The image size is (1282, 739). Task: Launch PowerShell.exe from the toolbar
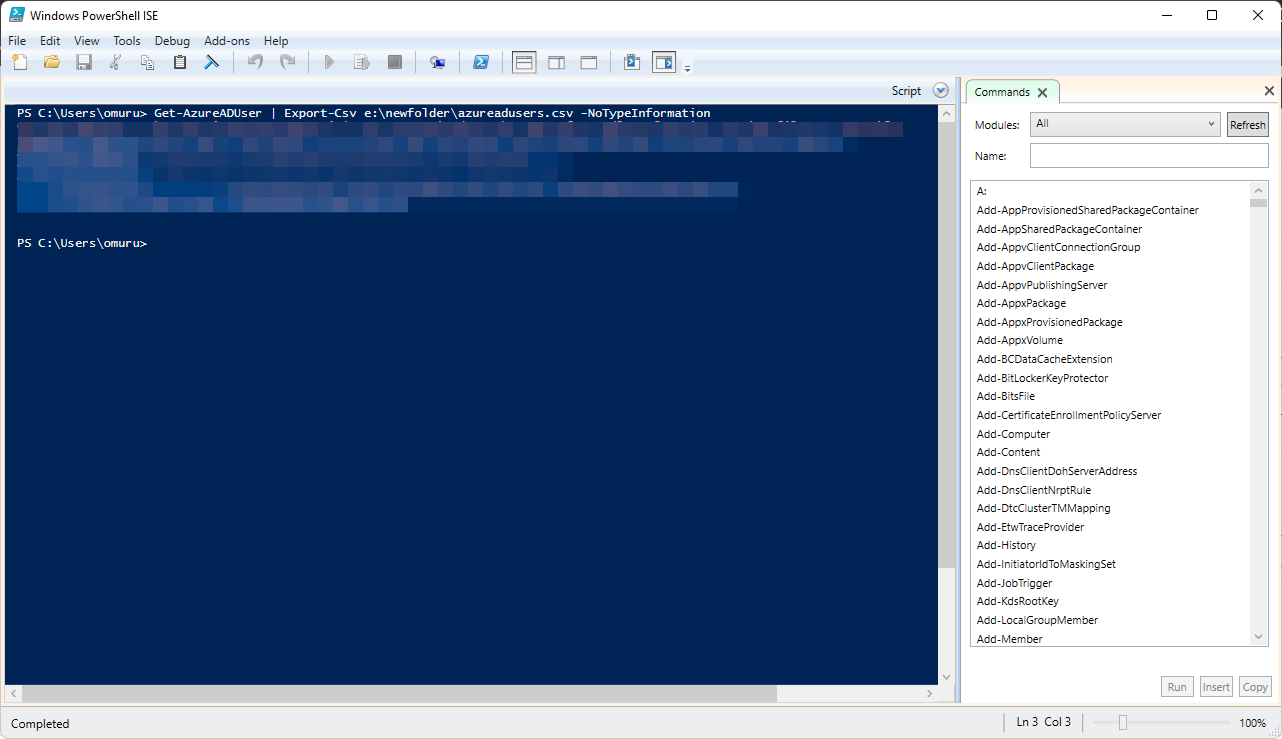[x=482, y=61]
